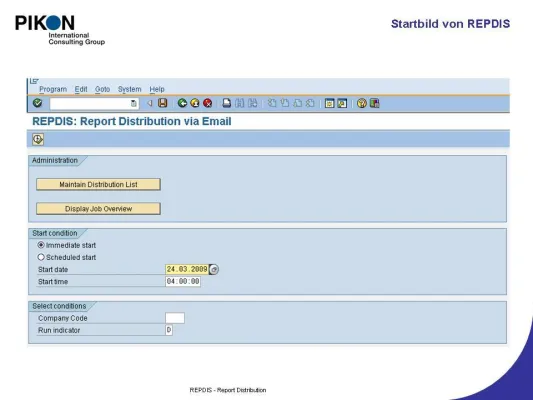Click the Administration group box label

pyautogui.click(x=55, y=160)
